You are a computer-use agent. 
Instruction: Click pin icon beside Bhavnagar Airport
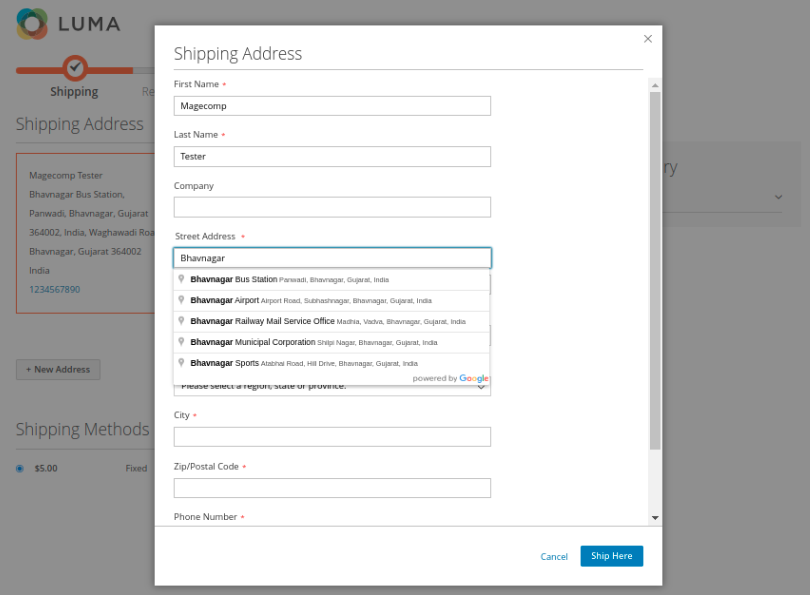pos(181,300)
